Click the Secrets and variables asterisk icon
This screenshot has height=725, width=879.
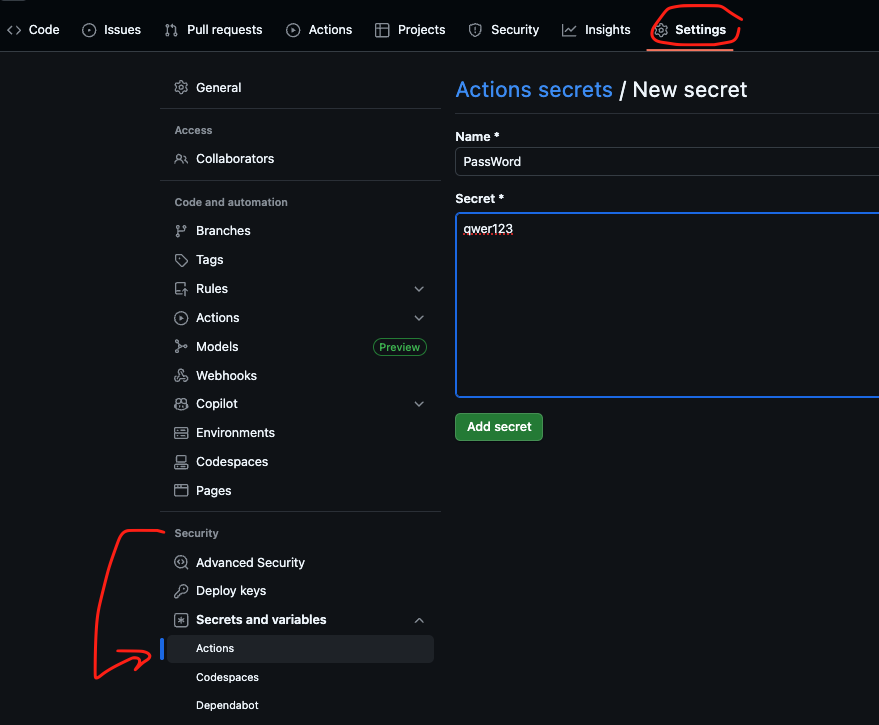click(181, 620)
